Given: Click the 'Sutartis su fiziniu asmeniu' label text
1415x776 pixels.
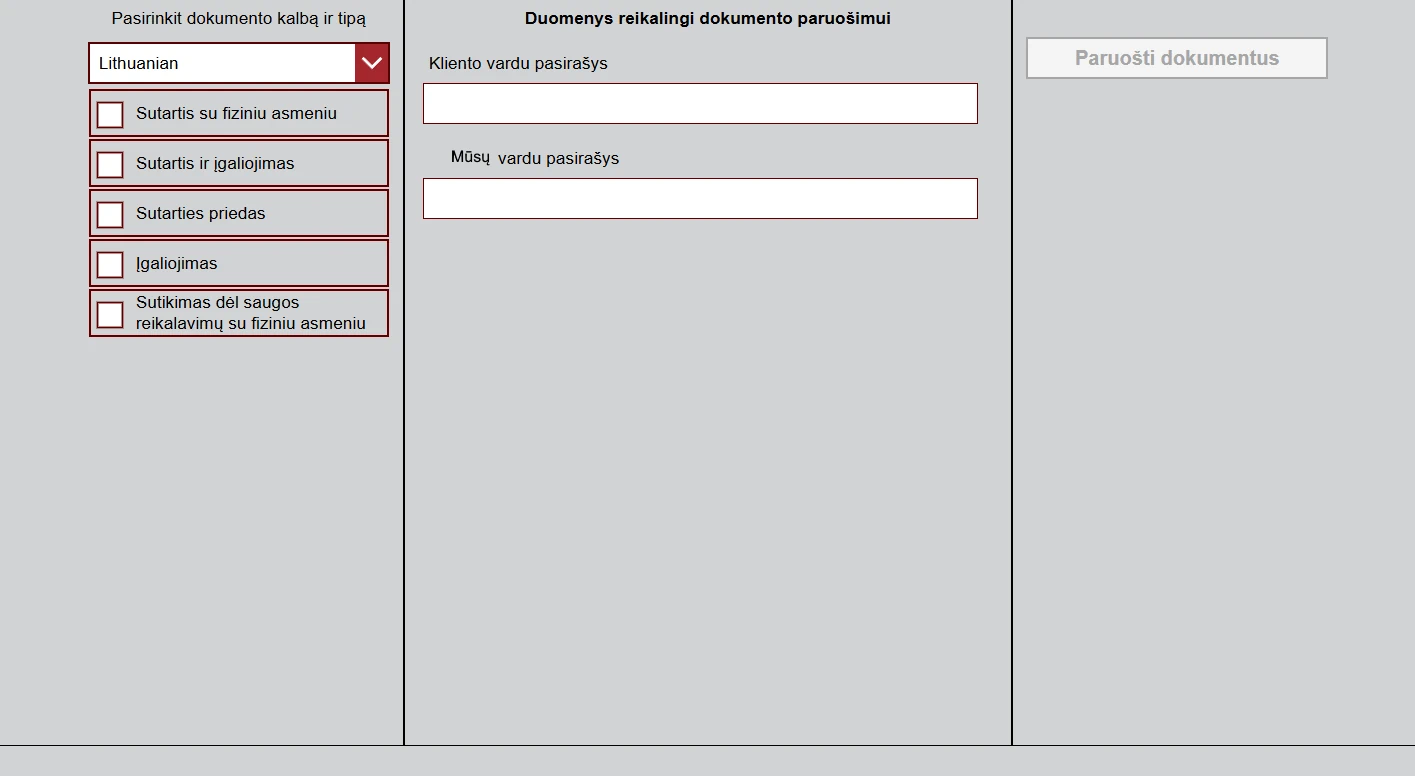Looking at the screenshot, I should (x=236, y=114).
